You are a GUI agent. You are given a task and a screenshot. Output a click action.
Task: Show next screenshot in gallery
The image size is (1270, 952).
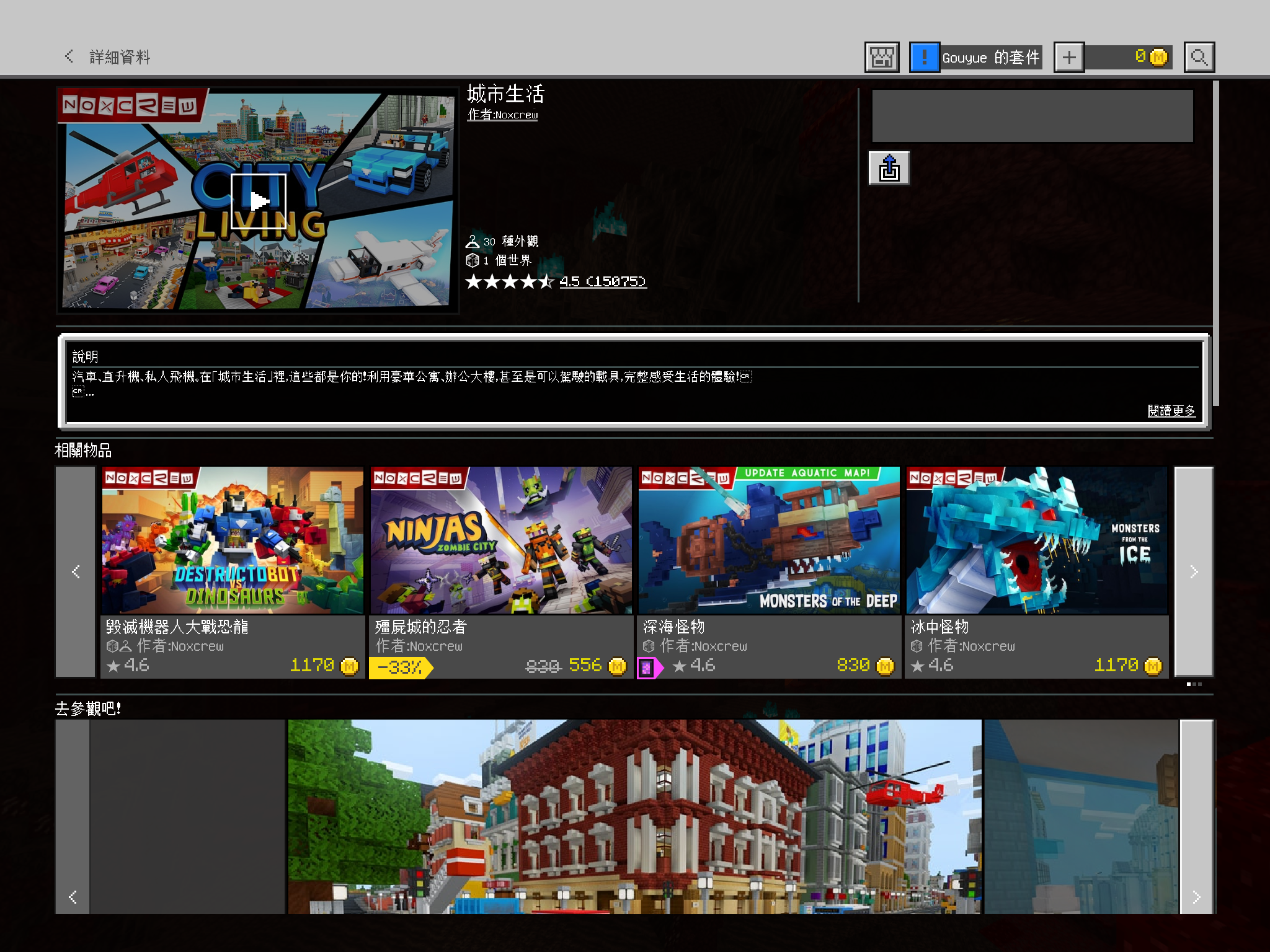[x=1196, y=896]
